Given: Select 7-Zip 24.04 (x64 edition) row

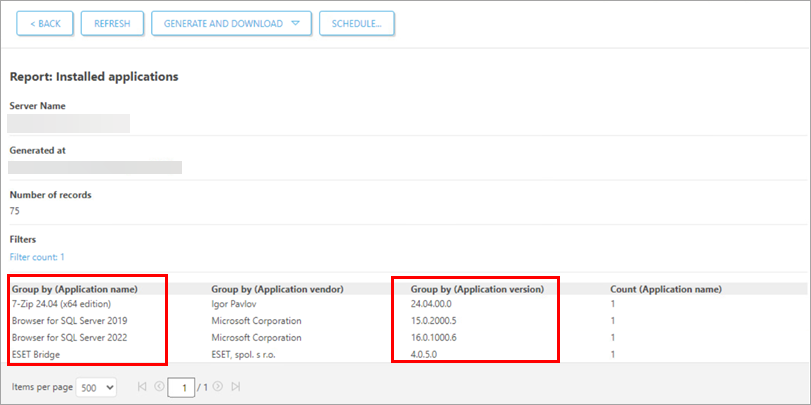Looking at the screenshot, I should 62,304.
